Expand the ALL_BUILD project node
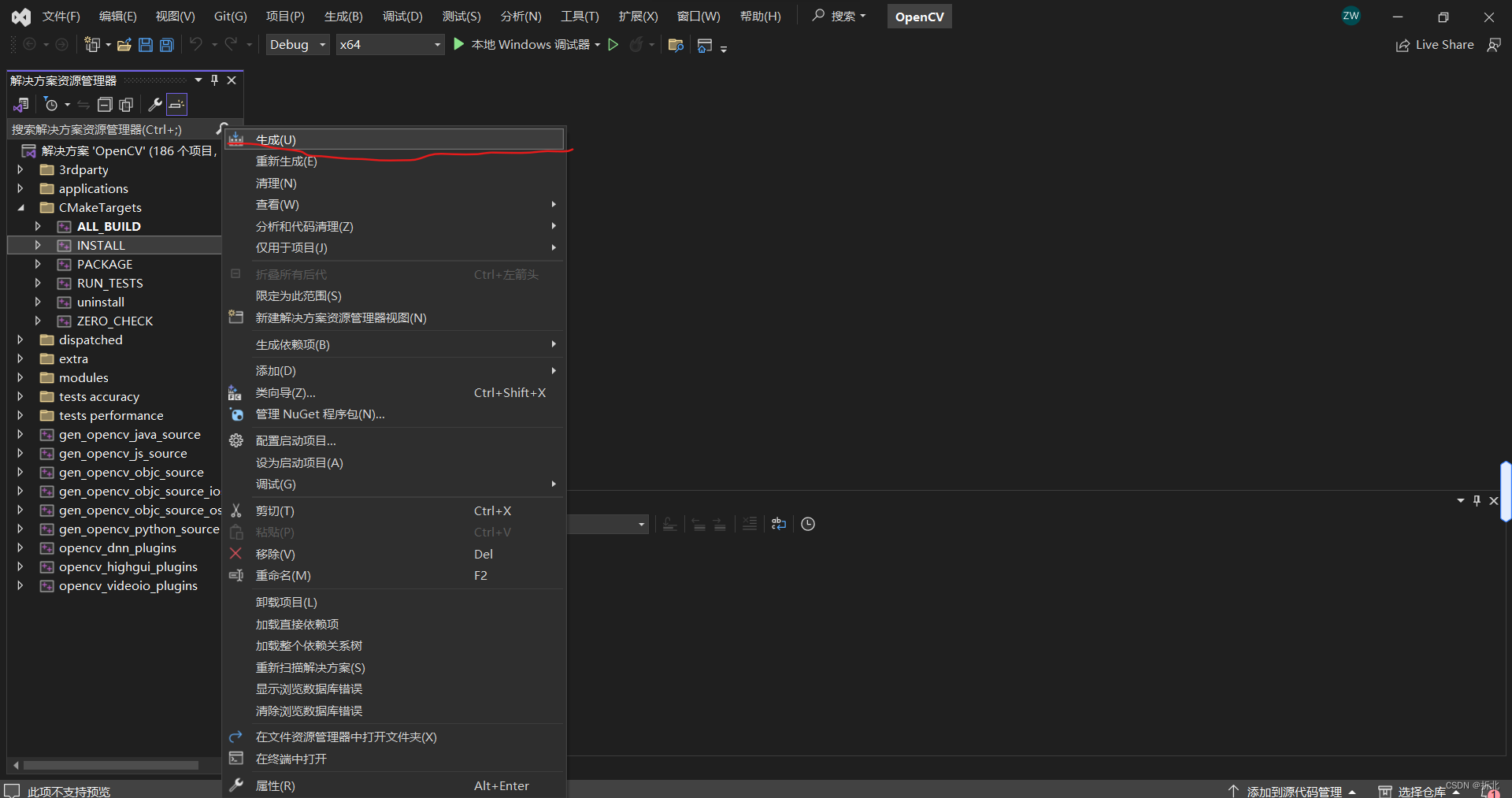This screenshot has width=1512, height=798. 38,226
